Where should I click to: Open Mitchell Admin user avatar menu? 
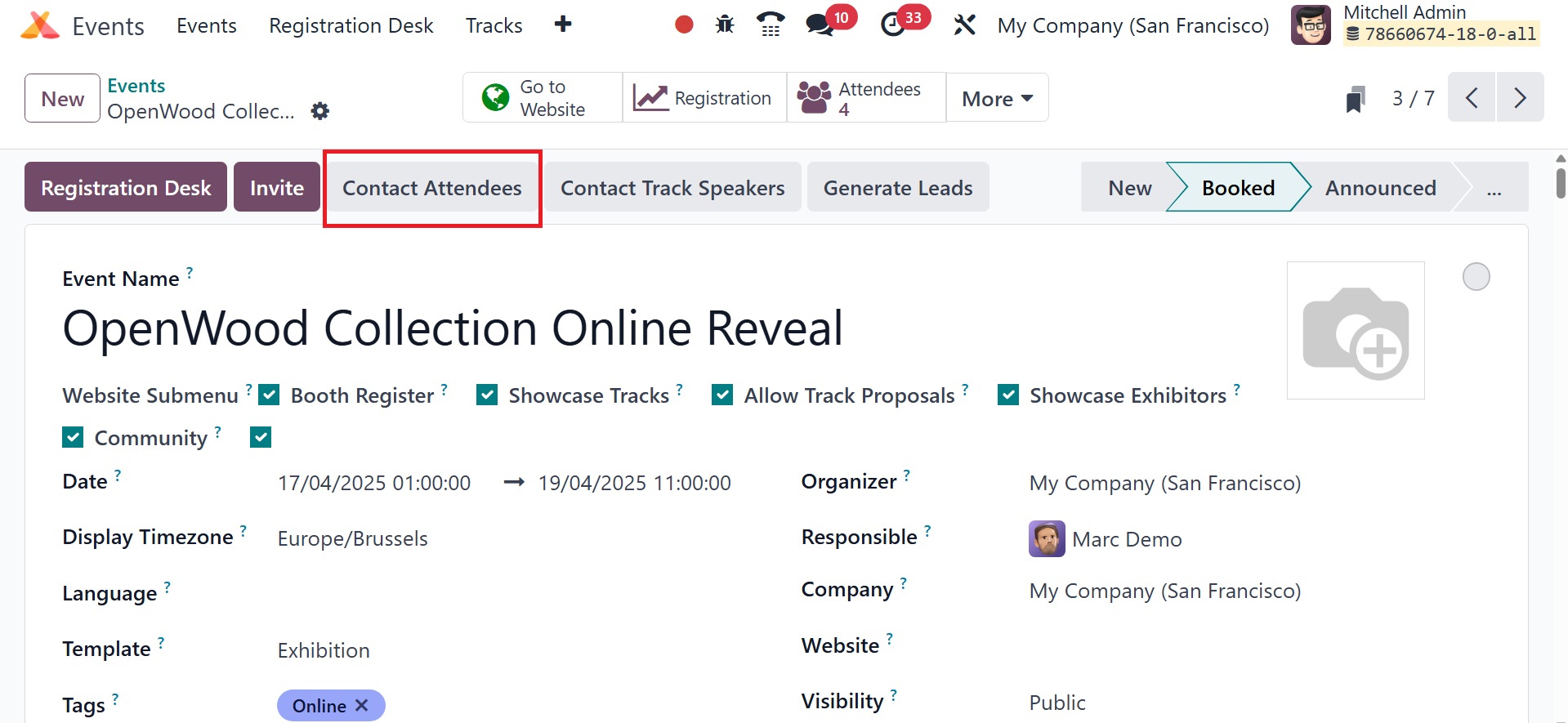pyautogui.click(x=1311, y=25)
